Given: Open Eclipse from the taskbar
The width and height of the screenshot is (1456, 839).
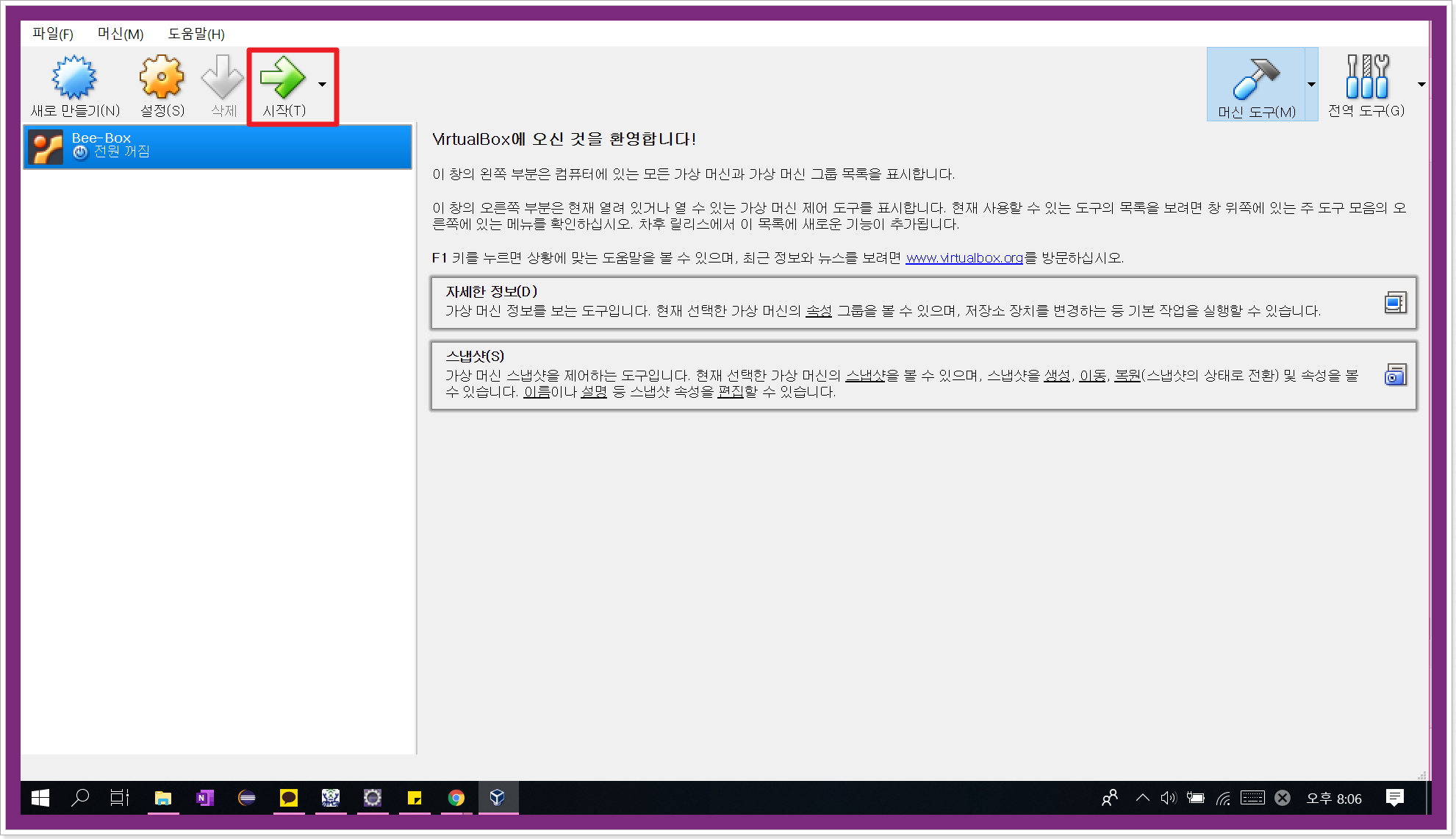Looking at the screenshot, I should (x=247, y=798).
